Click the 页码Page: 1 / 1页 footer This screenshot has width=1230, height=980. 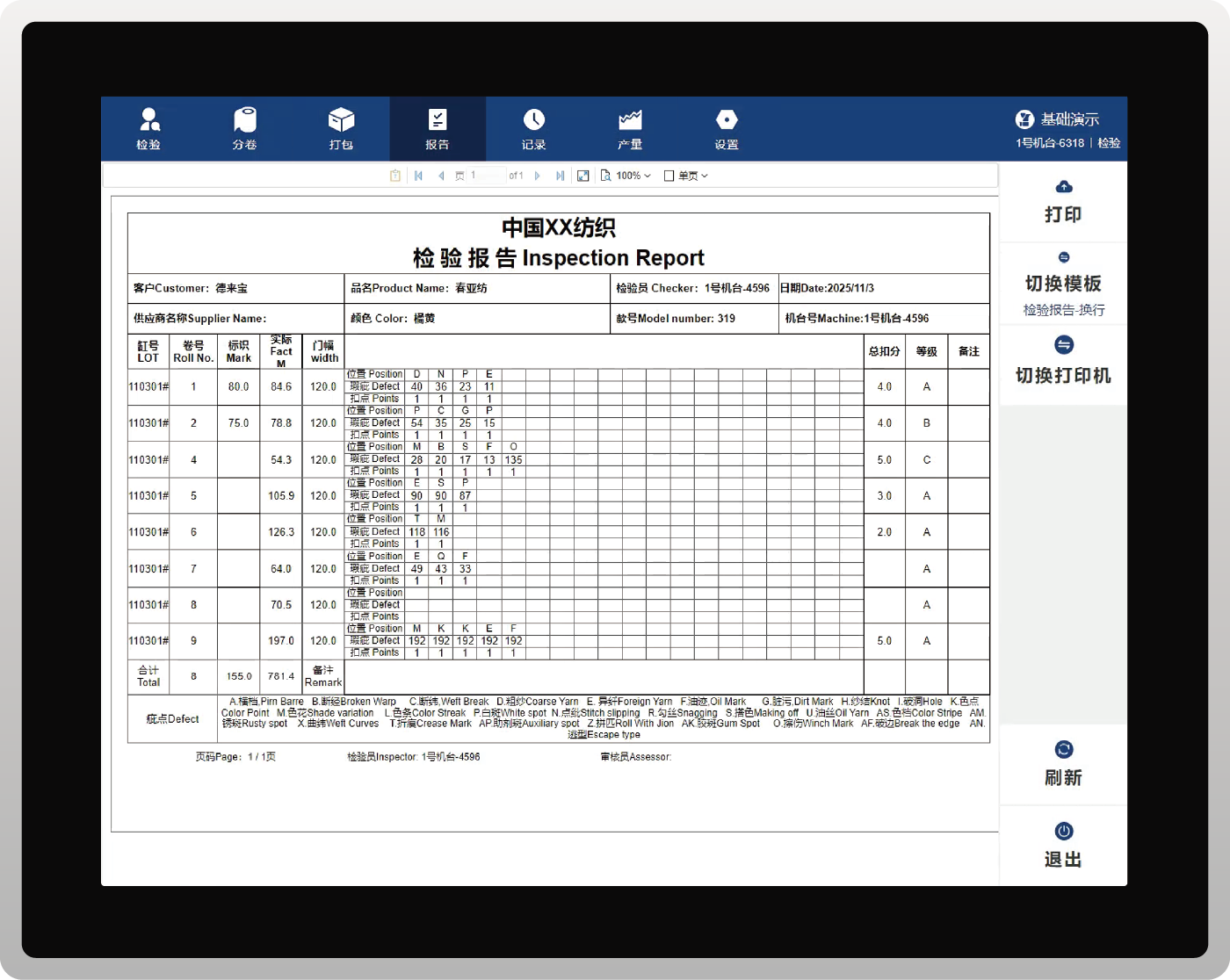235,757
